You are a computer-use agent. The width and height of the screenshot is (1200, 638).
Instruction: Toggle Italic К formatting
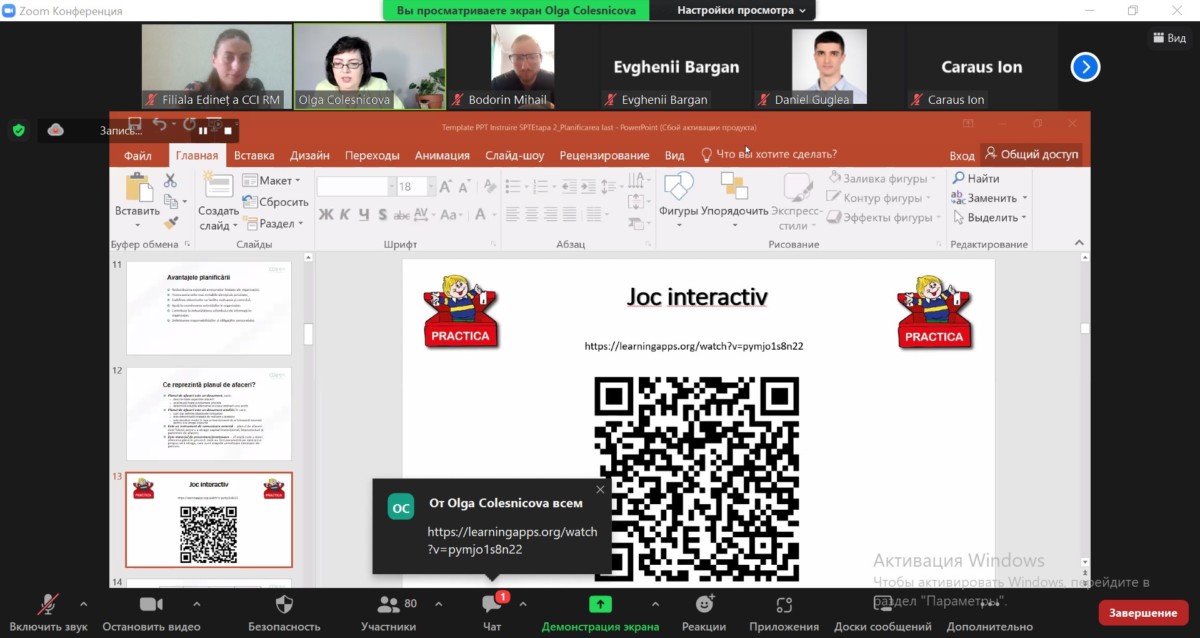(x=345, y=214)
